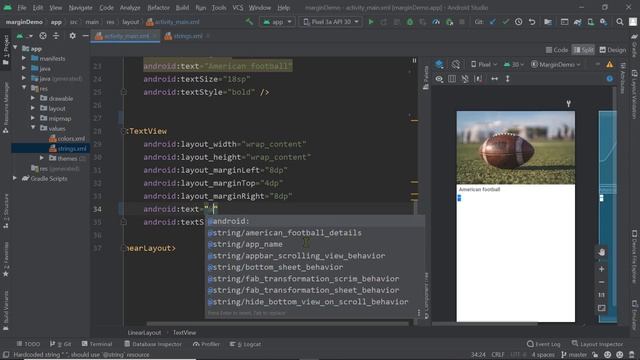Toggle the Project tool window side tab
Viewport: 640px width, 360px height.
pyautogui.click(x=6, y=50)
